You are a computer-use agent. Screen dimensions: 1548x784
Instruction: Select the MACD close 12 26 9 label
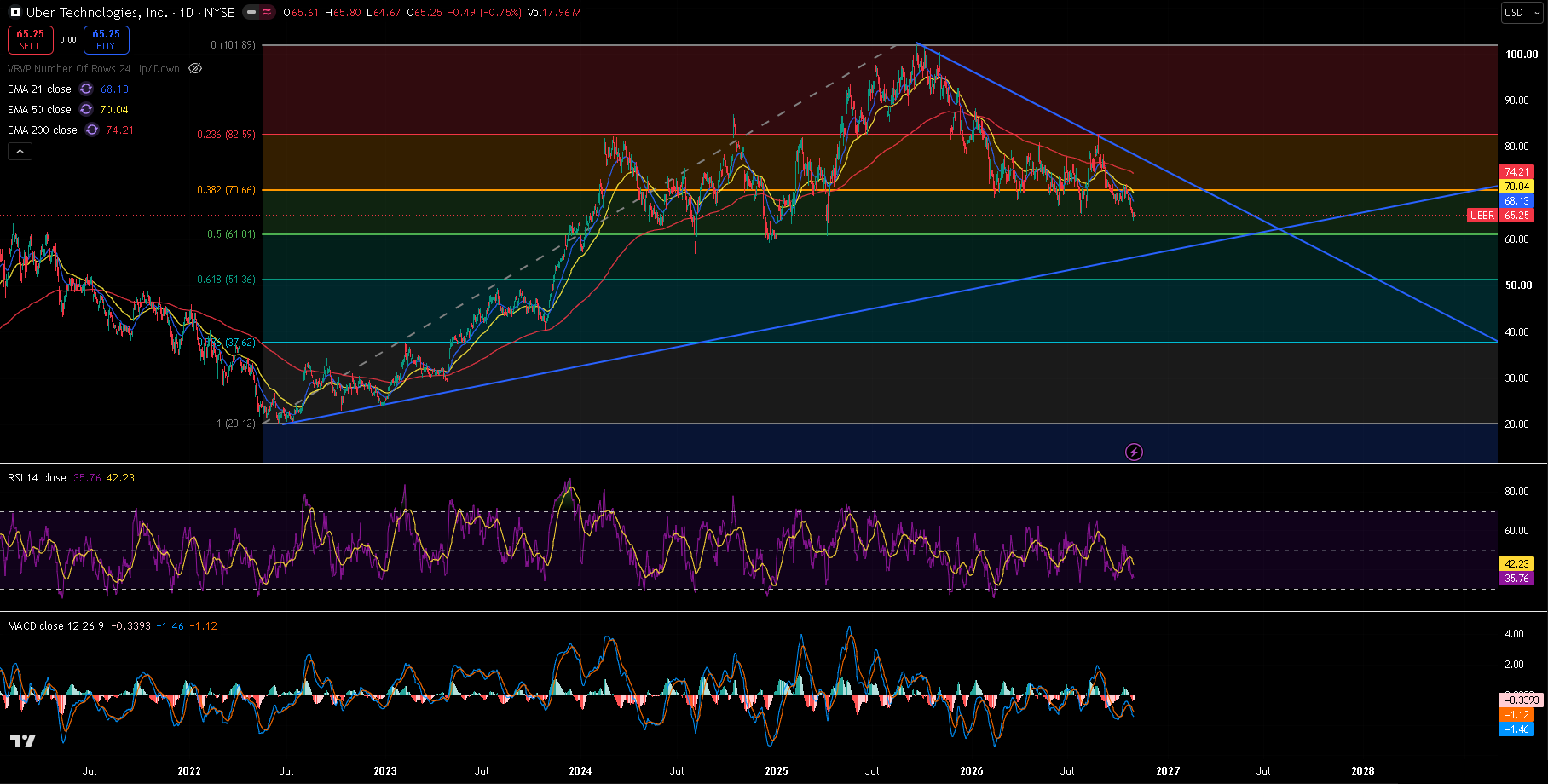point(55,625)
